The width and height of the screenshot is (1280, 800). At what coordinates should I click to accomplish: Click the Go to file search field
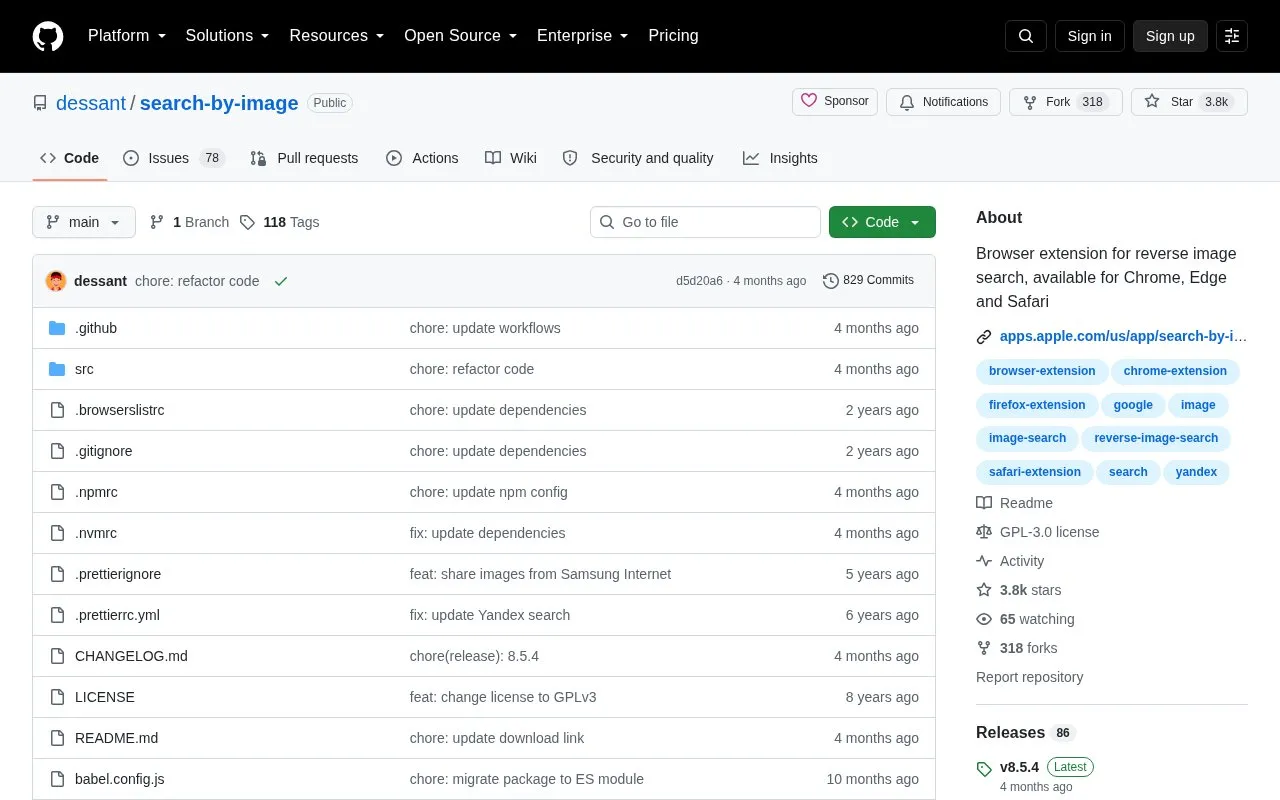pyautogui.click(x=705, y=222)
